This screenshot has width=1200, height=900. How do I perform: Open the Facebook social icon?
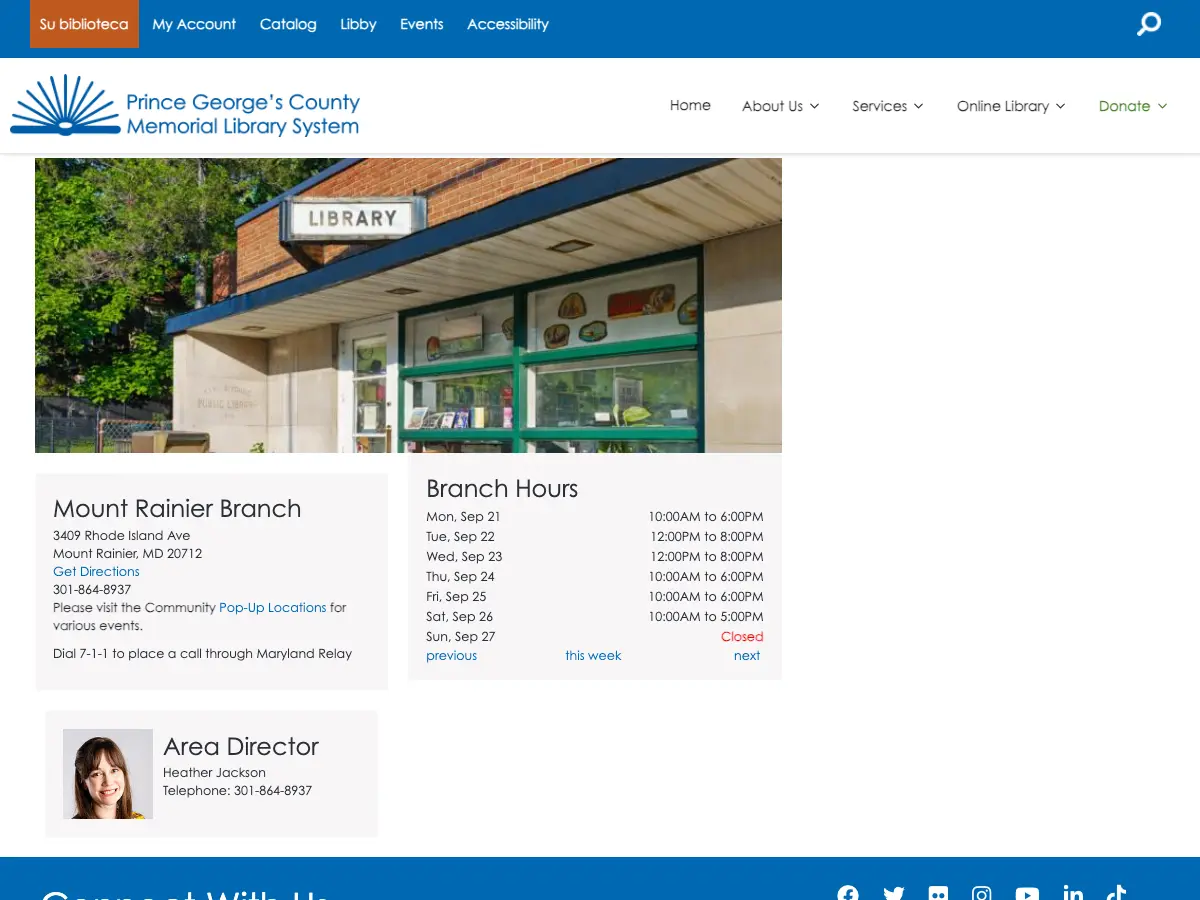(x=848, y=893)
